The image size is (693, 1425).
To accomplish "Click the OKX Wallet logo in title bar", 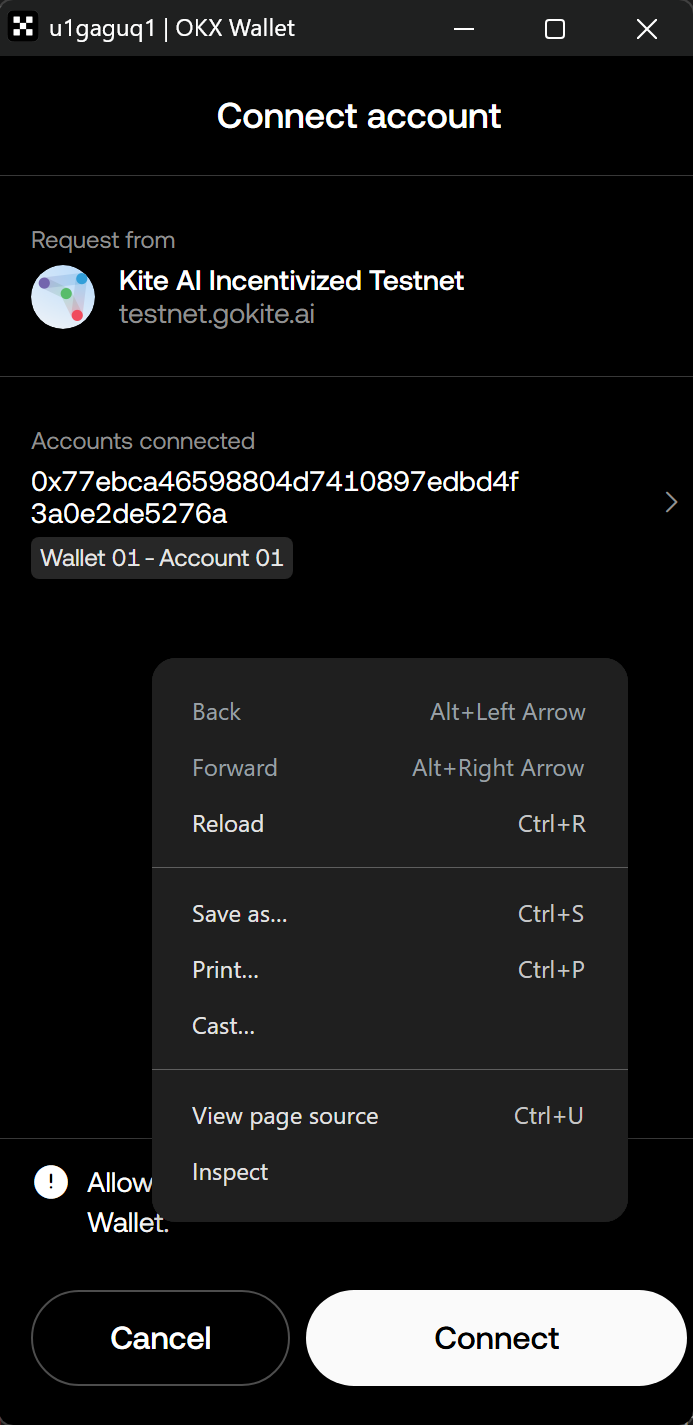I will coord(22,28).
